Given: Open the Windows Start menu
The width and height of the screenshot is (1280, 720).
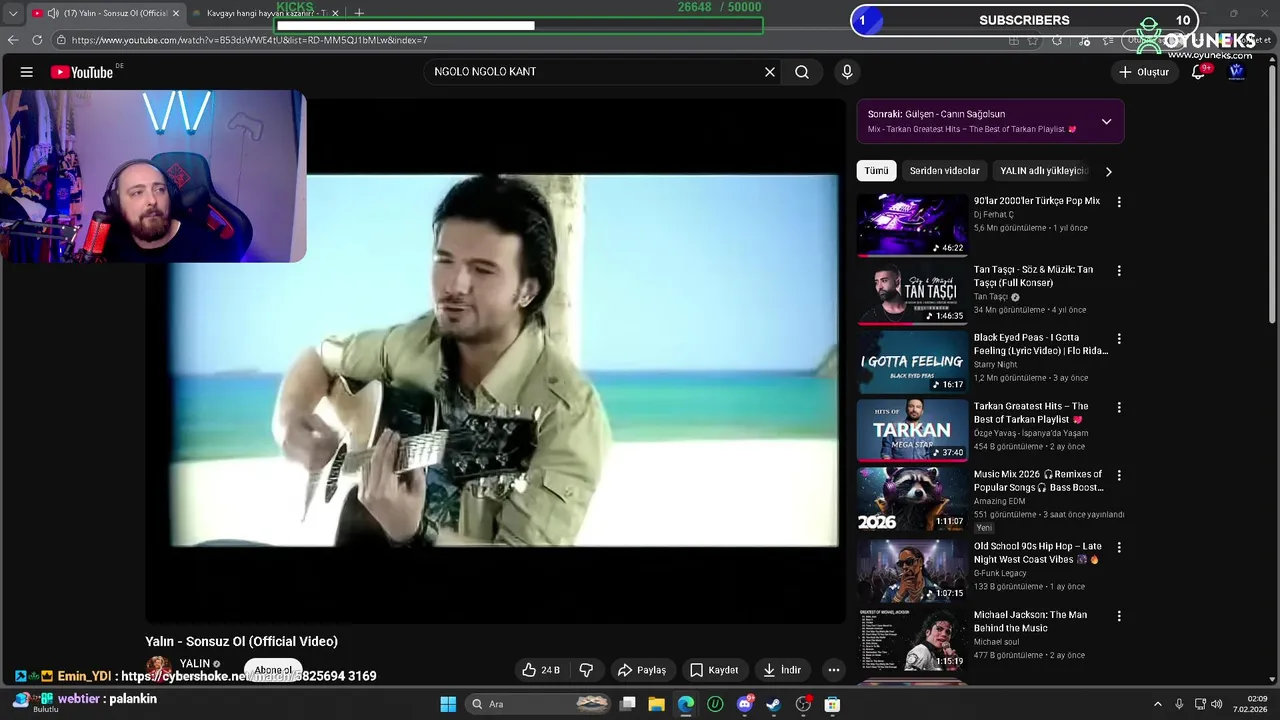Looking at the screenshot, I should pos(448,704).
